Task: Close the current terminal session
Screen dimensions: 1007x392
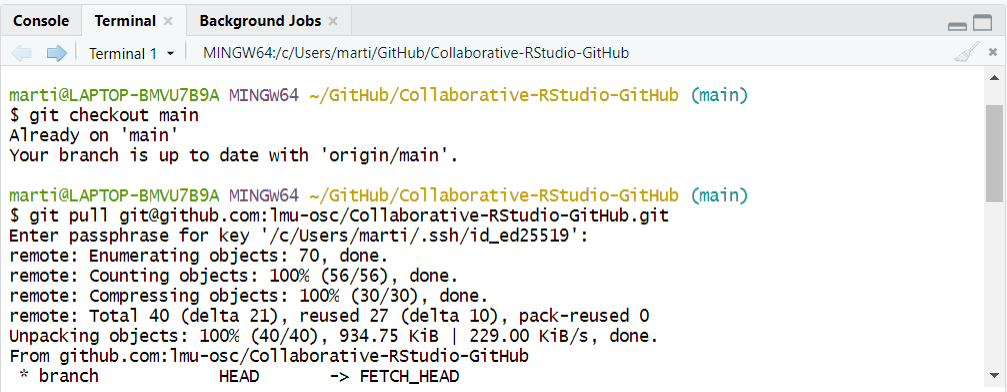Action: pos(993,53)
